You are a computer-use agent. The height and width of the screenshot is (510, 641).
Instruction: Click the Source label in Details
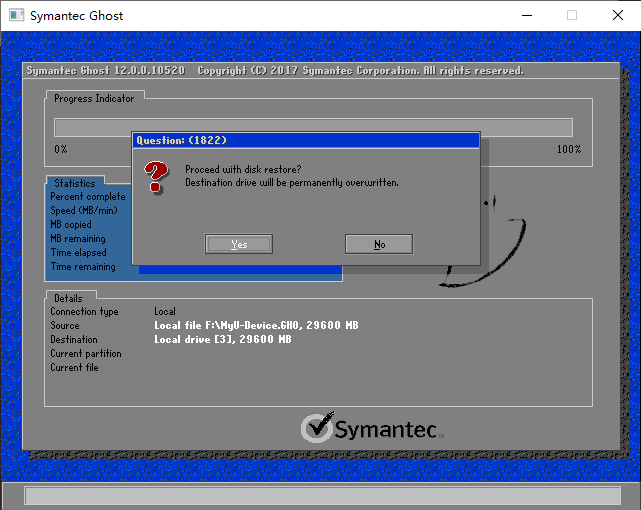[65, 325]
